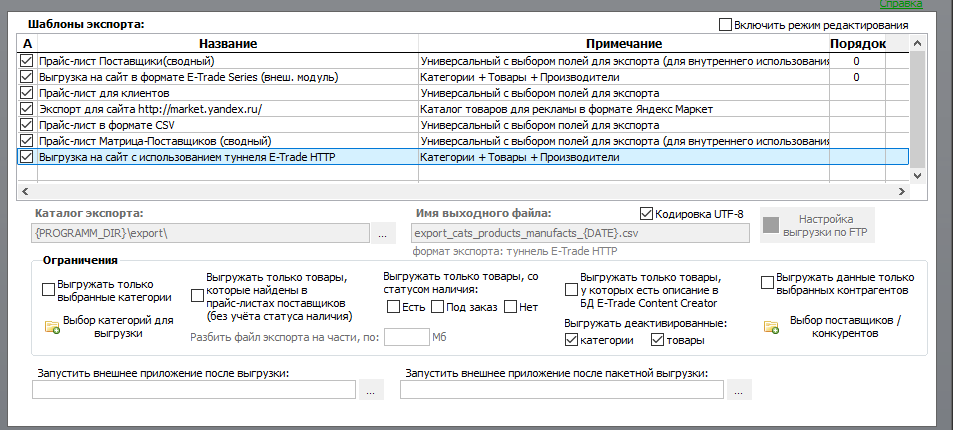Browse app to run after выгрузки

click(x=371, y=390)
